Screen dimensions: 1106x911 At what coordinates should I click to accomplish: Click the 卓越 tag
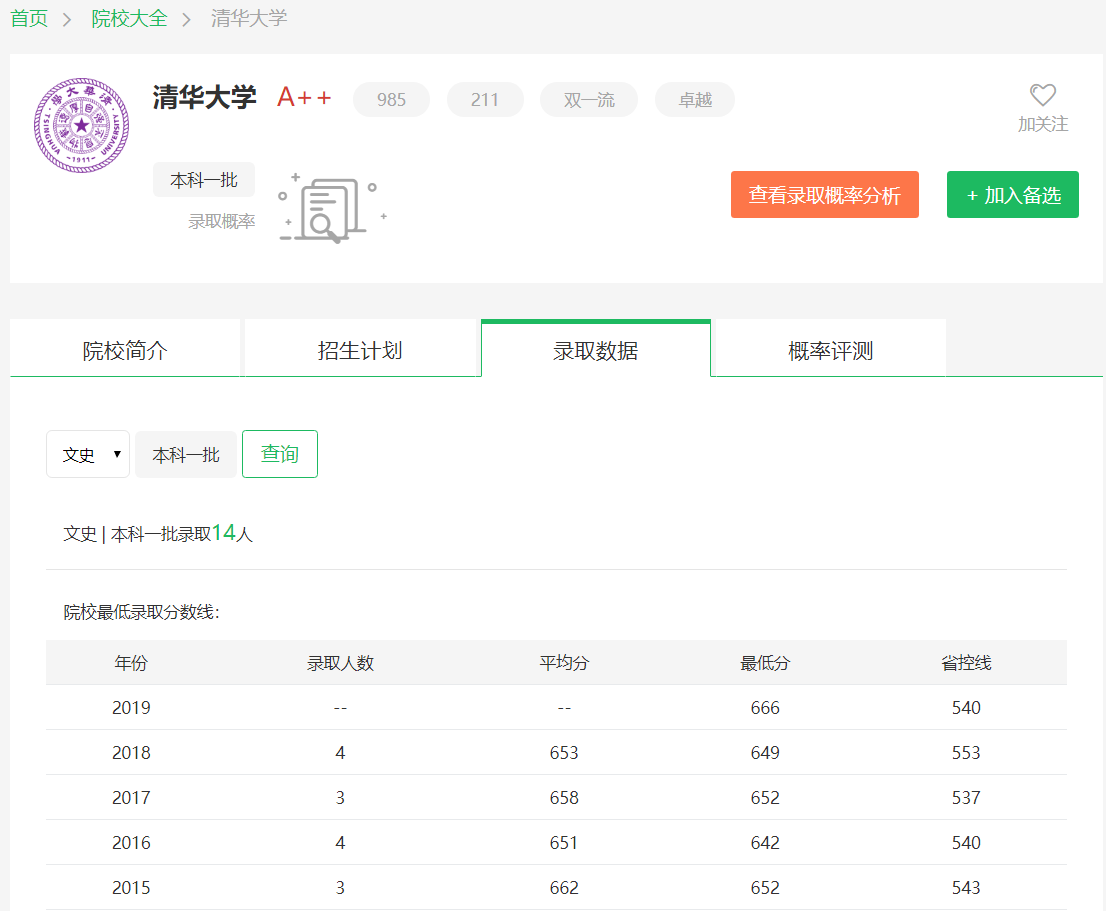tap(695, 99)
